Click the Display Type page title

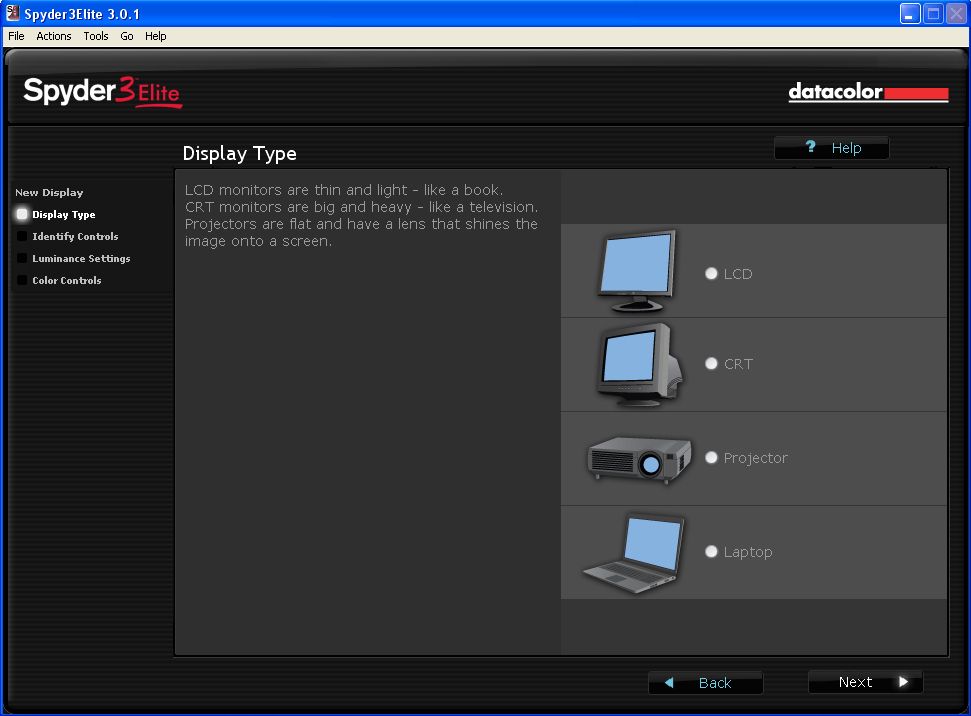240,154
